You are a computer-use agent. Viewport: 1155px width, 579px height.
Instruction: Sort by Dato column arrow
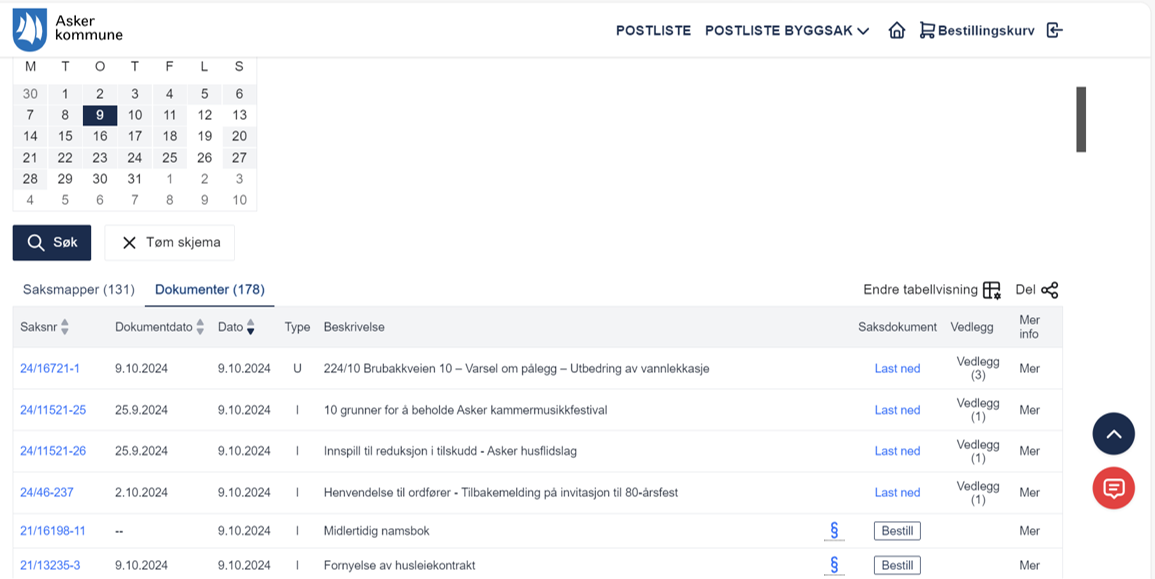[251, 327]
